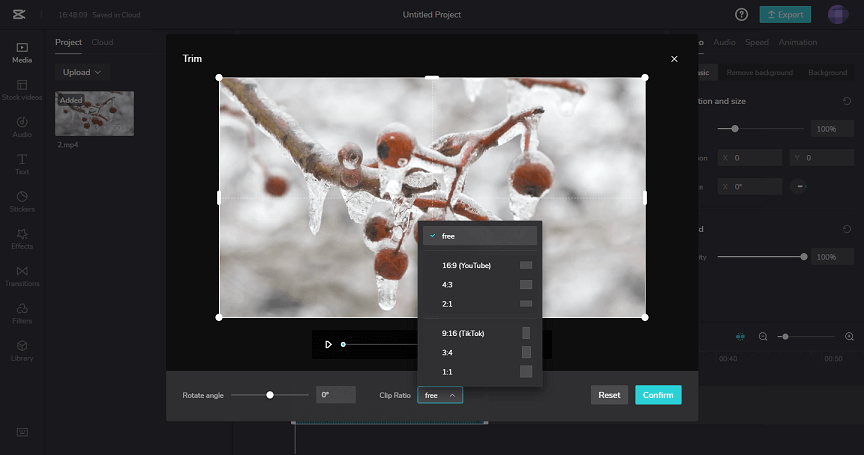Close the Trim dialog
The width and height of the screenshot is (864, 455).
674,59
